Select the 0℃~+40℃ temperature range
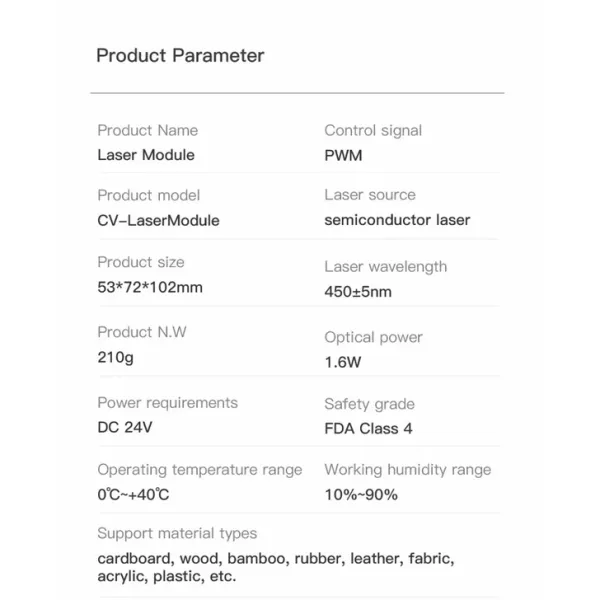 (133, 494)
